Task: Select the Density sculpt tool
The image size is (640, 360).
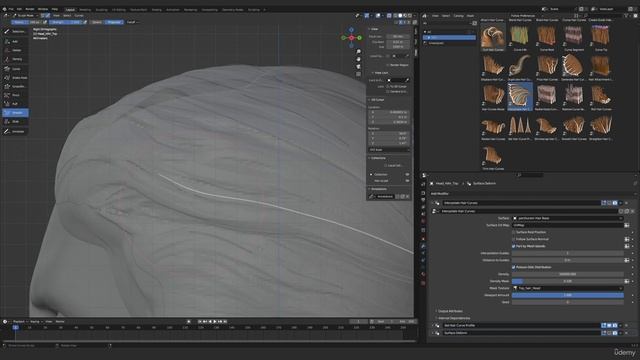Action: [x=15, y=59]
